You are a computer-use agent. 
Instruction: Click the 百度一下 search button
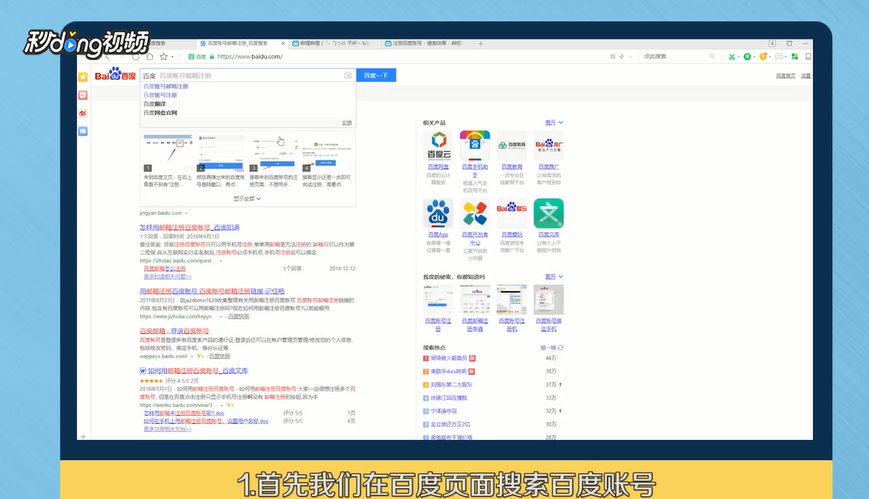click(376, 75)
